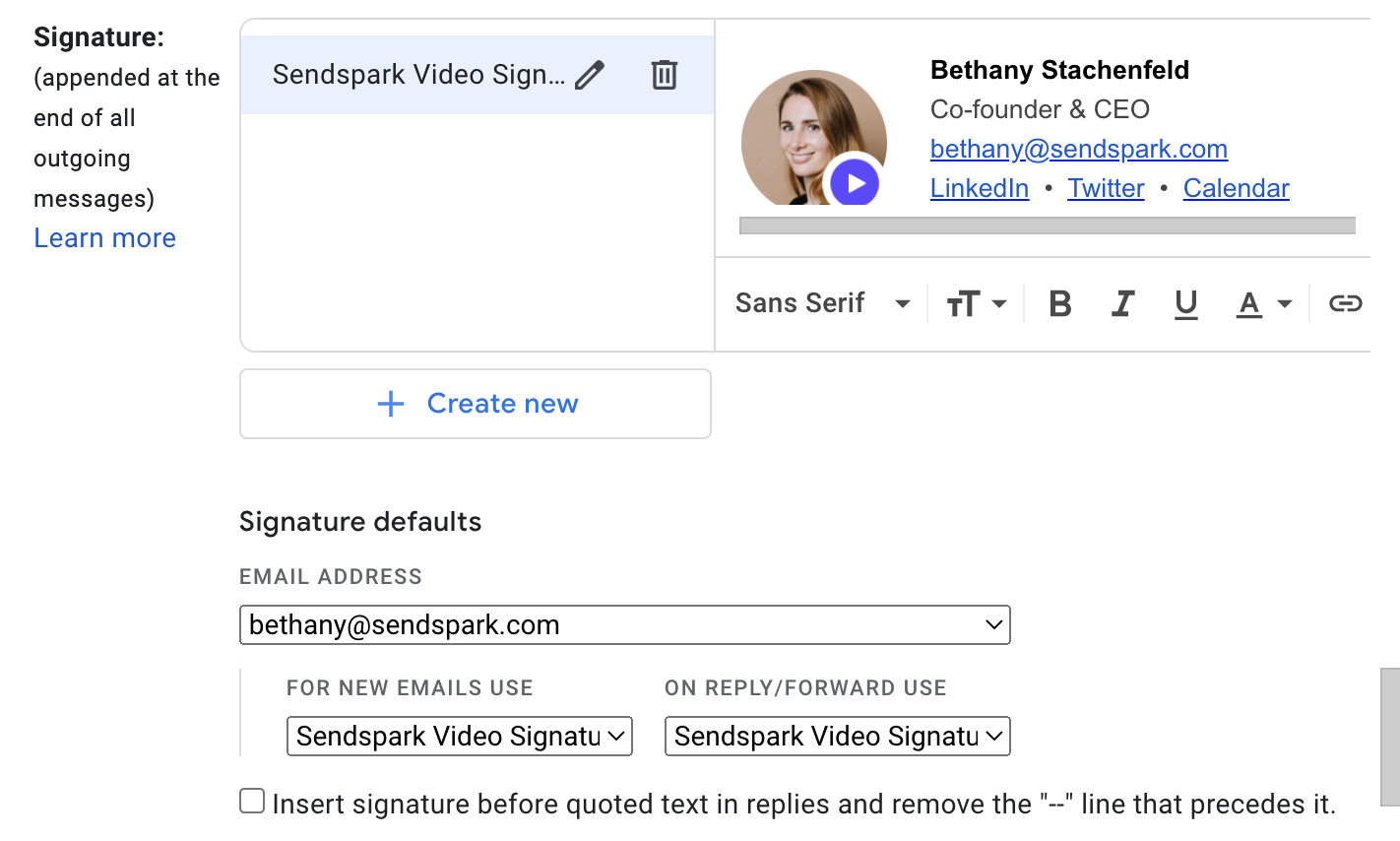The image size is (1400, 841).
Task: Insert a link with the link icon
Action: [x=1345, y=303]
